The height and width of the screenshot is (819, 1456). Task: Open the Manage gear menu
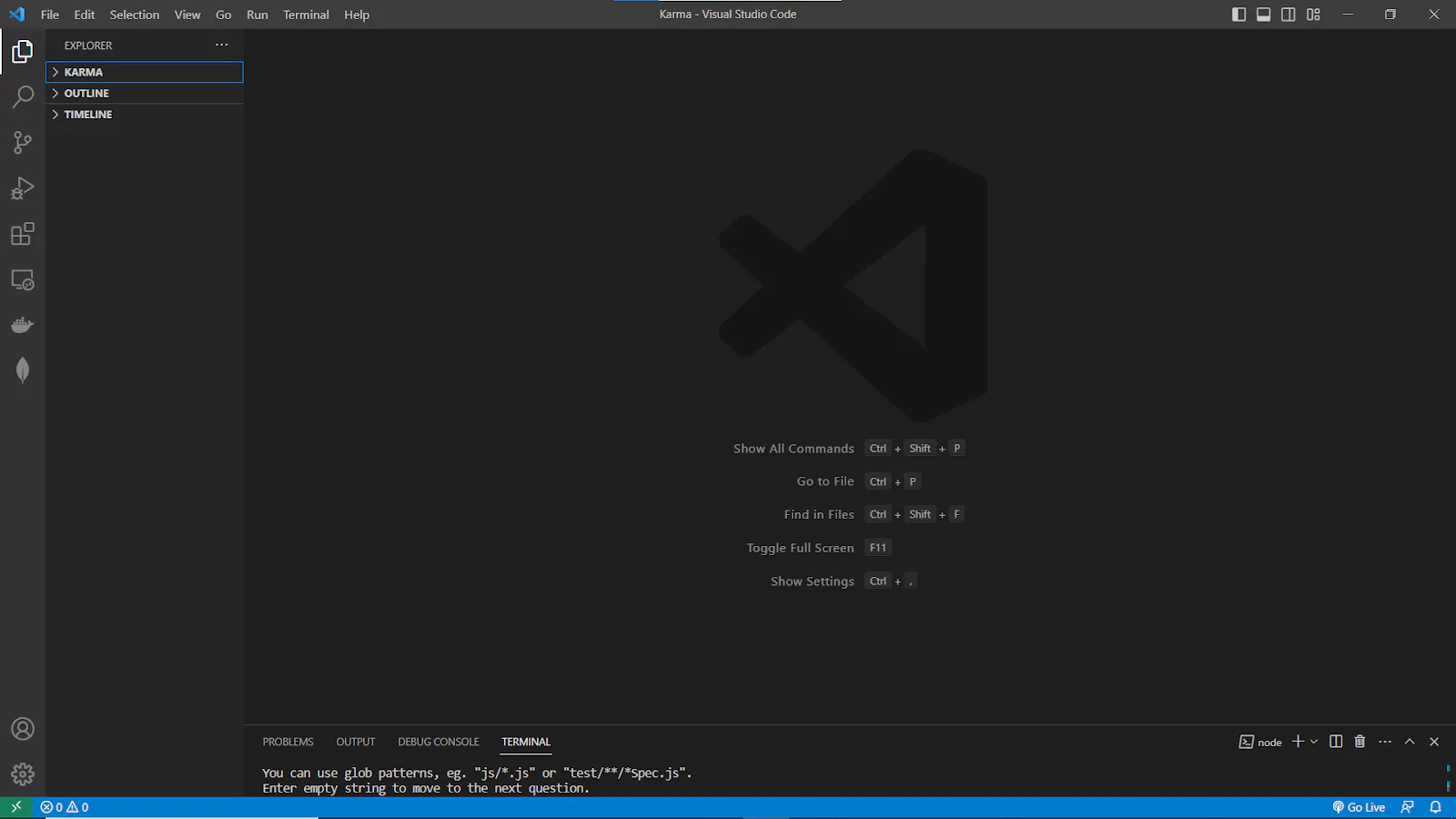23,773
